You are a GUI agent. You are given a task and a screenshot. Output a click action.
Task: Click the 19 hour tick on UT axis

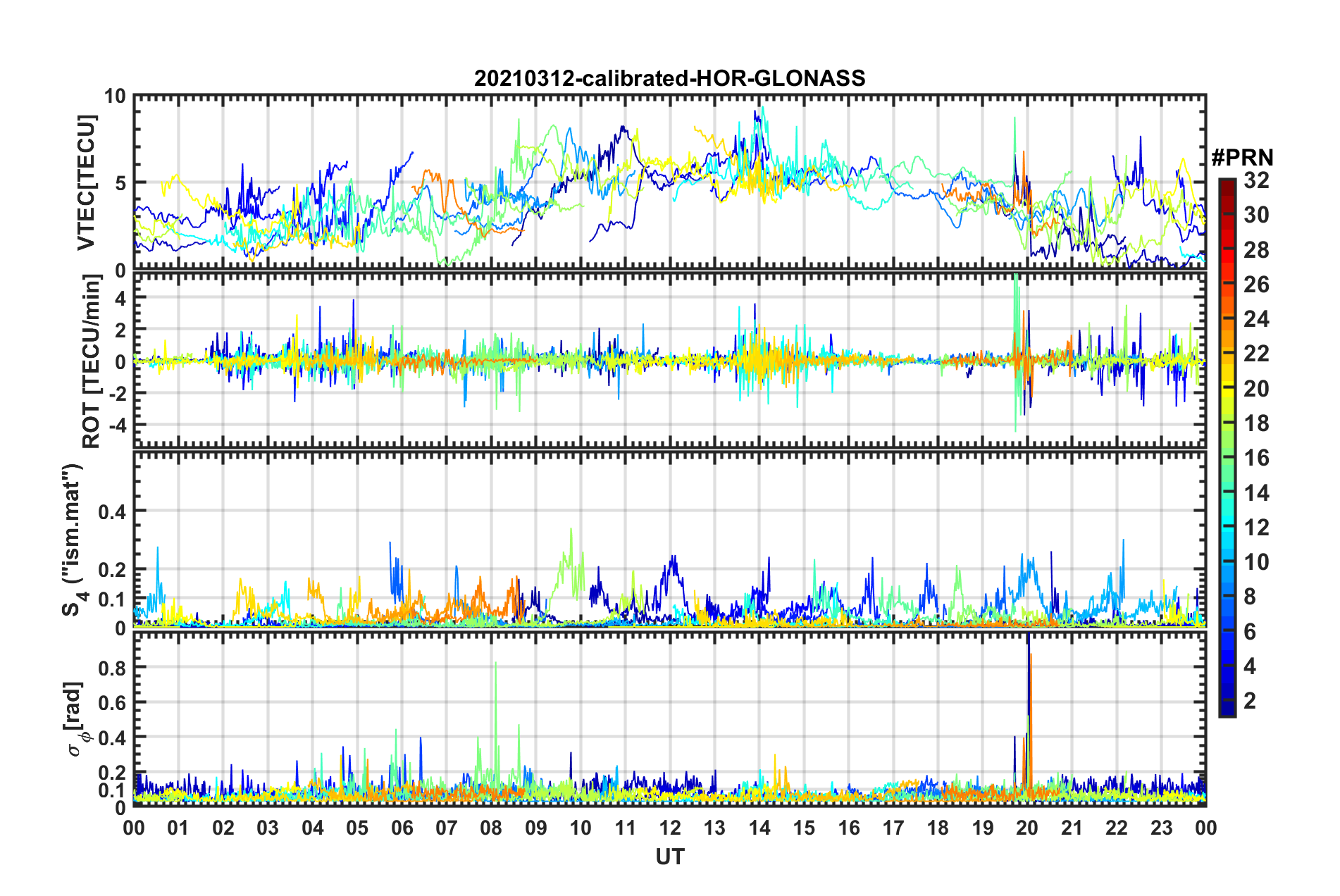click(x=983, y=828)
